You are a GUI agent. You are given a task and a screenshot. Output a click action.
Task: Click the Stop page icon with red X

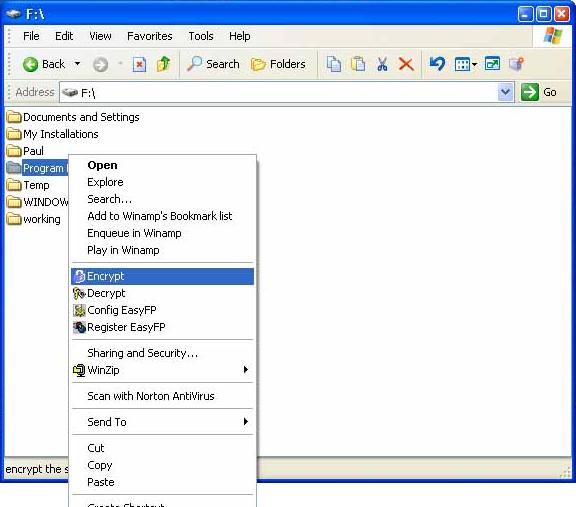click(x=139, y=65)
